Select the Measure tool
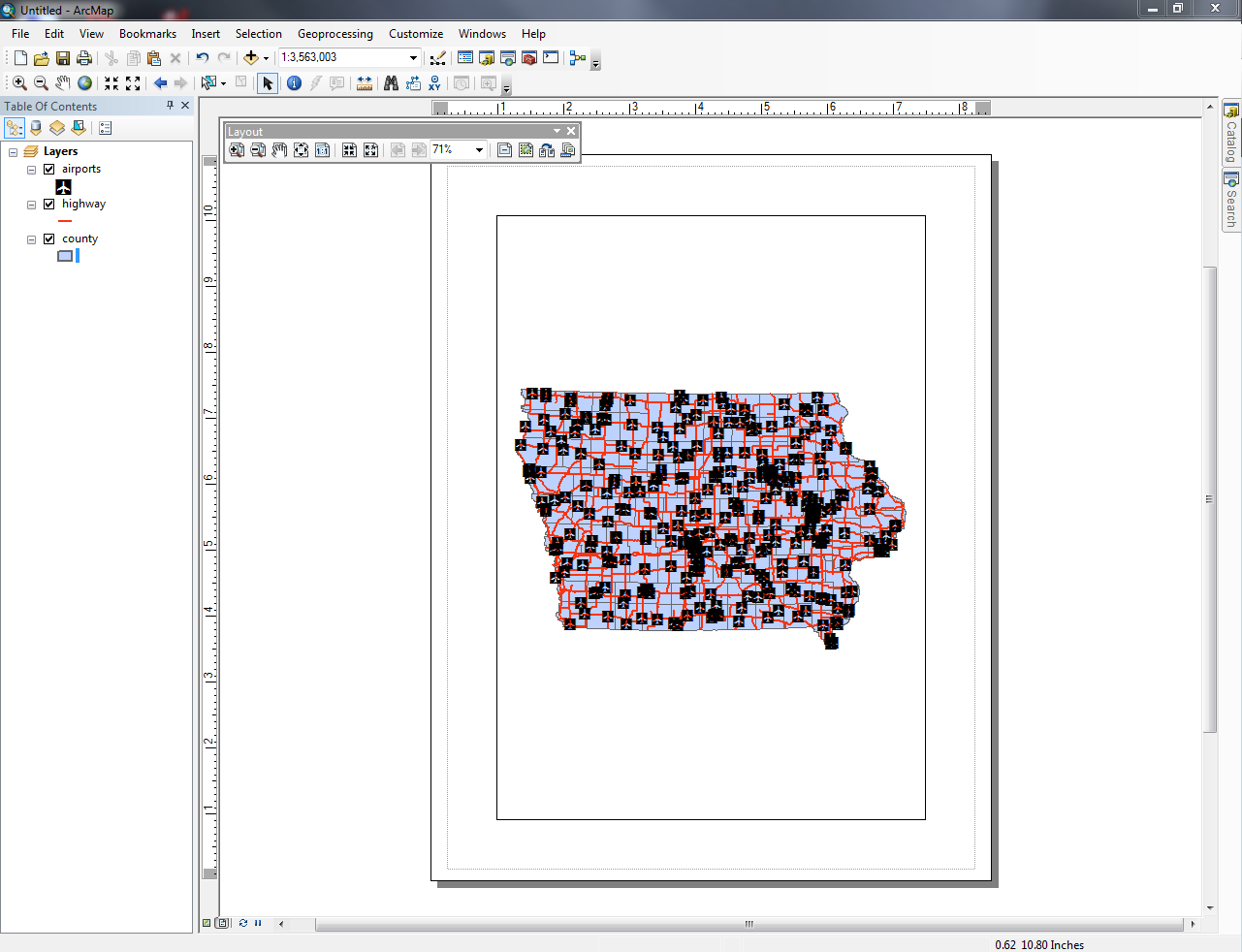Viewport: 1242px width, 952px height. pos(364,83)
